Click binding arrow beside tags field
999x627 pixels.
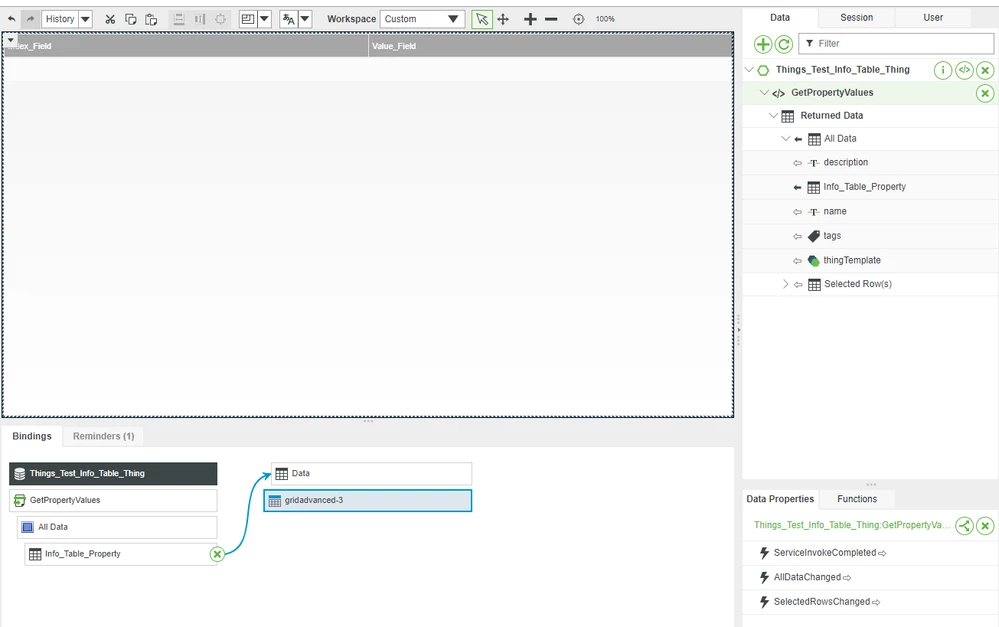pos(797,236)
